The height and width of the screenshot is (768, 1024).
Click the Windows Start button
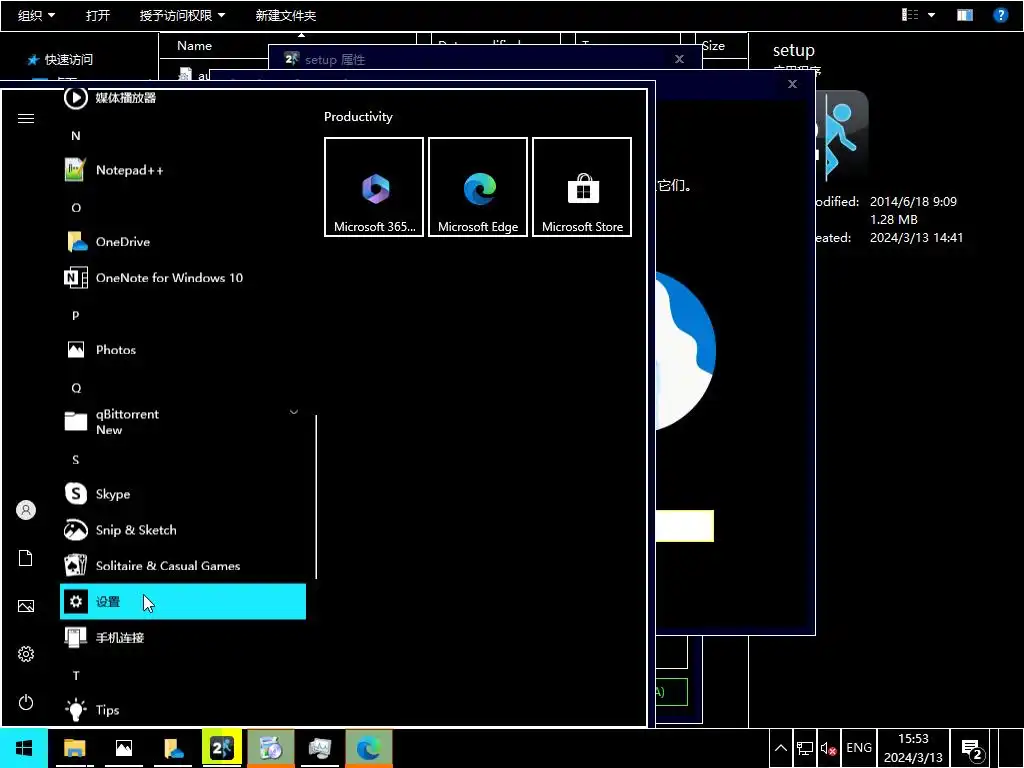coord(24,748)
